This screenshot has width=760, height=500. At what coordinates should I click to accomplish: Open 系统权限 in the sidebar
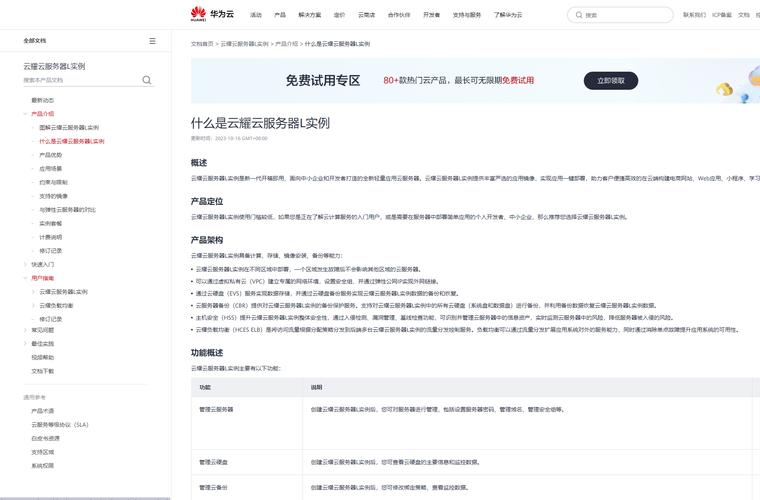tap(43, 466)
